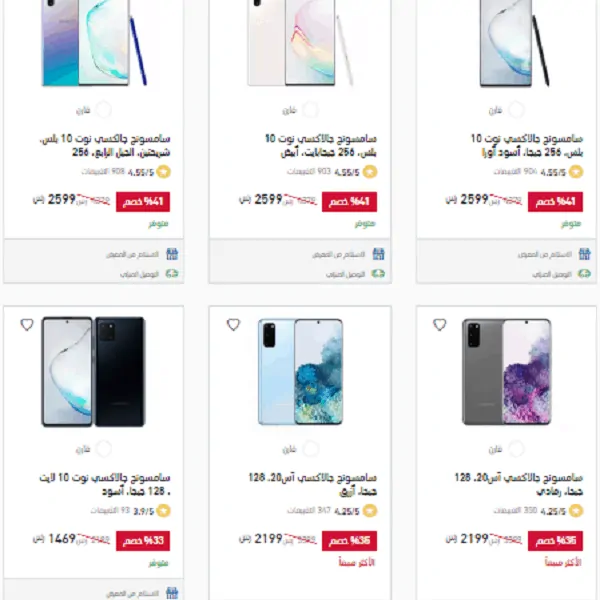This screenshot has height=600, width=600.
Task: Click store pickup icon under white Note 10 Plus
Action: coord(378,254)
